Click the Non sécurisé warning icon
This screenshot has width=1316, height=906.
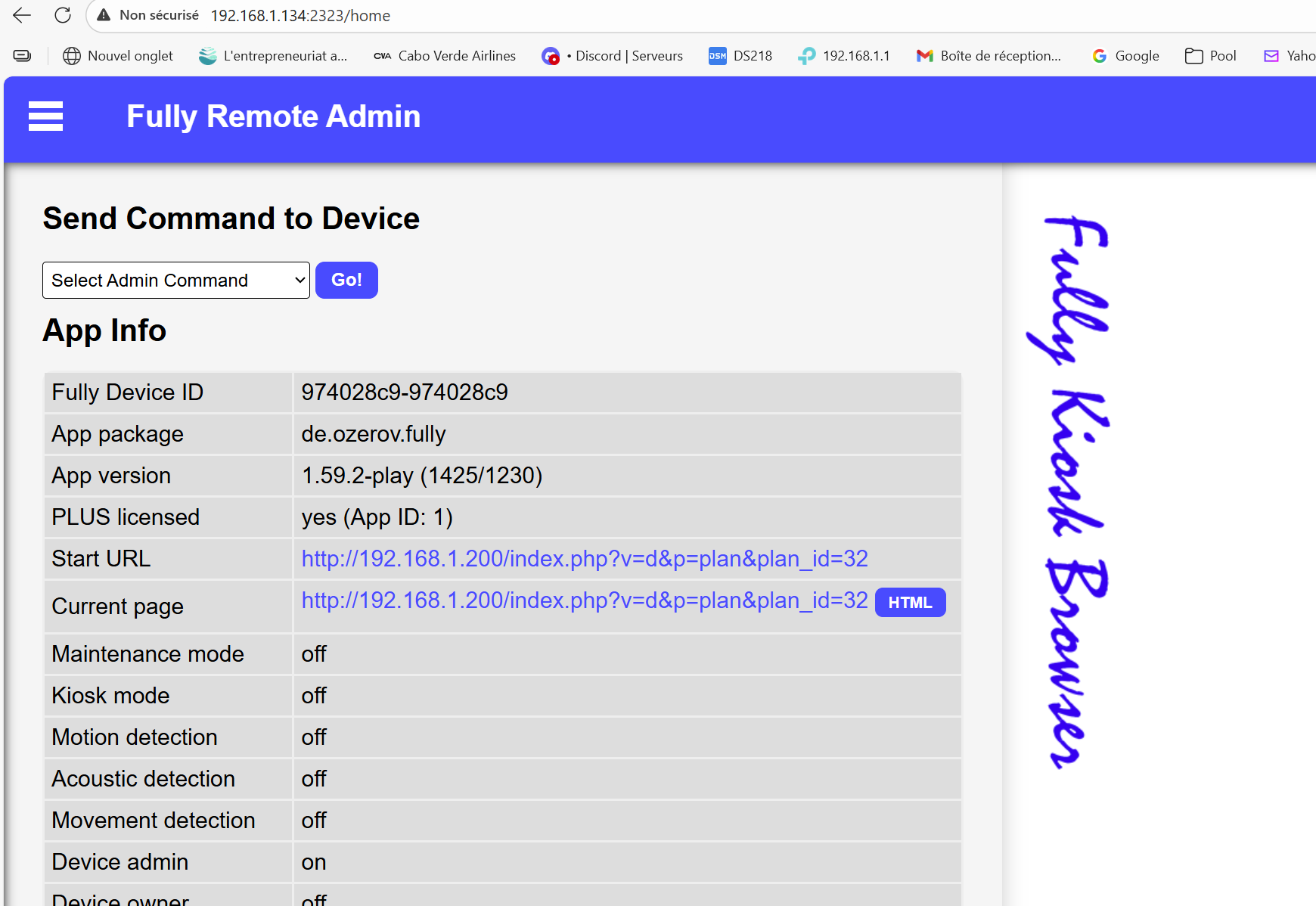tap(104, 15)
